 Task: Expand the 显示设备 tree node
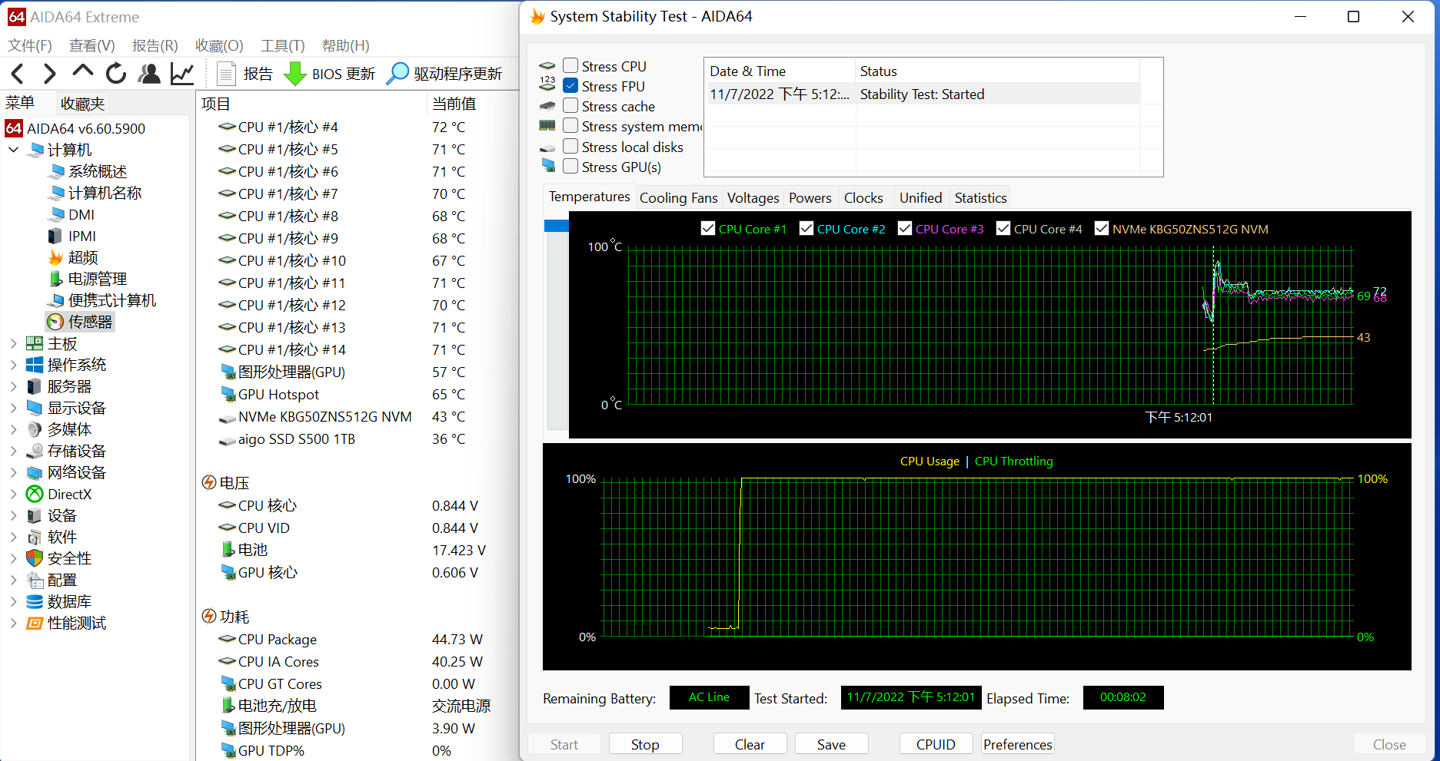(14, 408)
